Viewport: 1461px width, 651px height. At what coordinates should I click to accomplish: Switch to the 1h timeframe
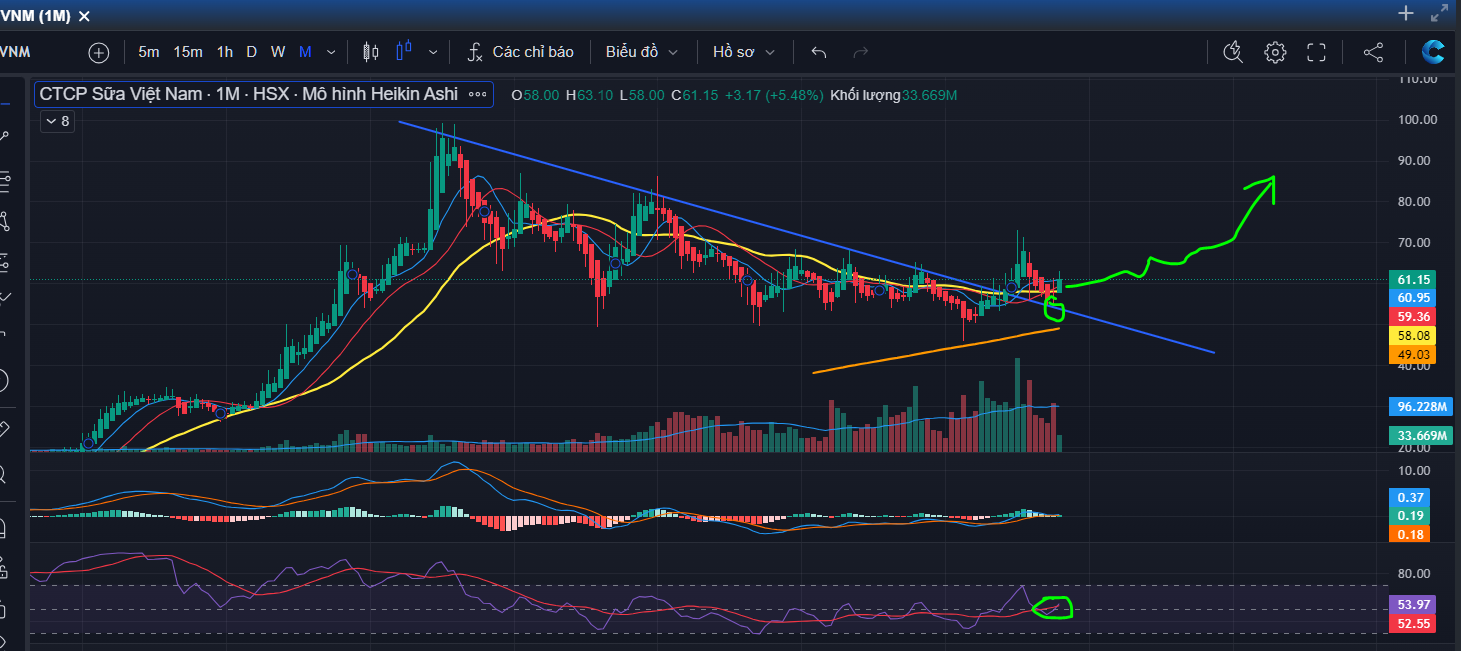pos(225,52)
